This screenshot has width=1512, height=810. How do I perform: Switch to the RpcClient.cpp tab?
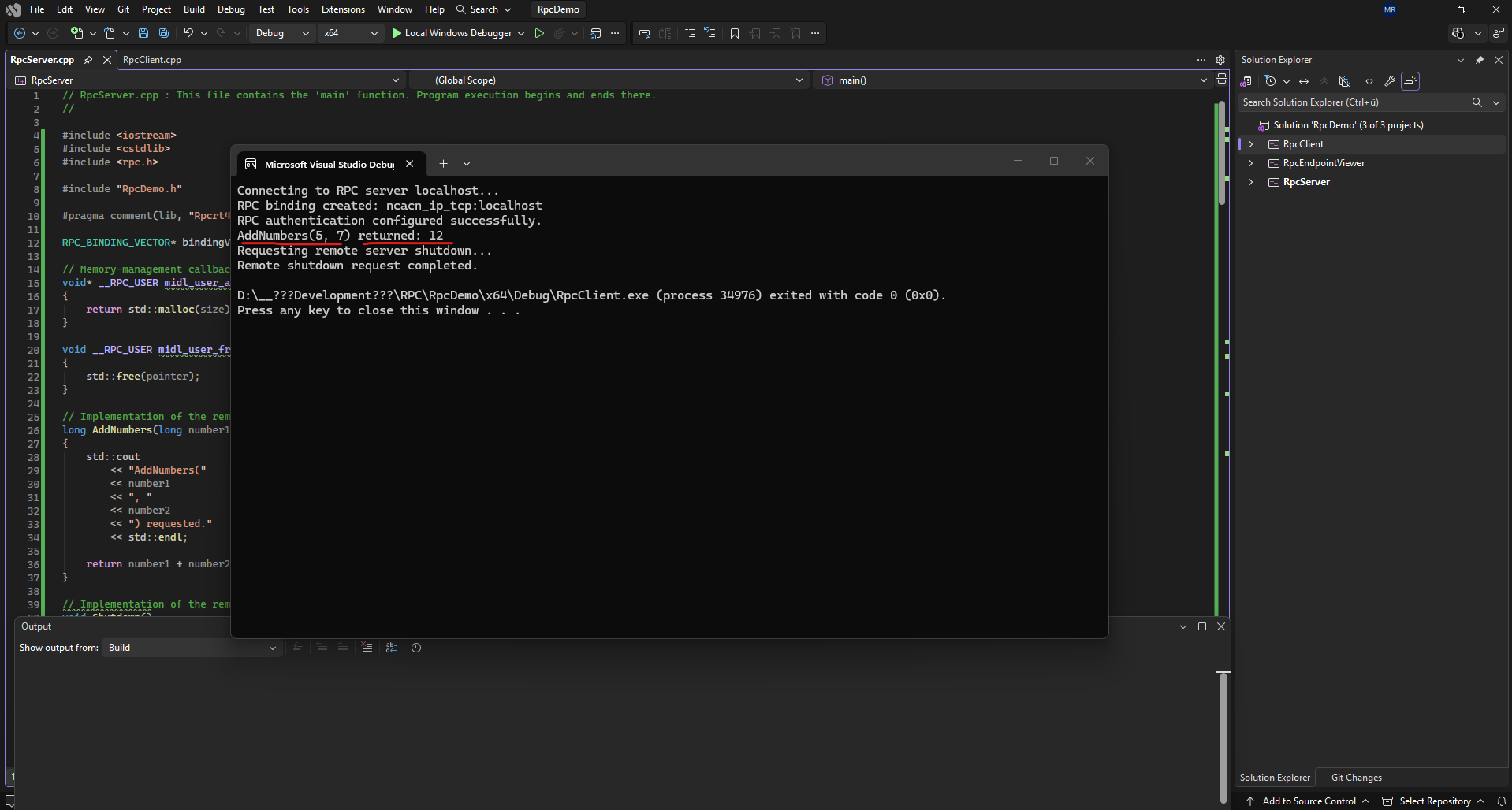click(152, 60)
